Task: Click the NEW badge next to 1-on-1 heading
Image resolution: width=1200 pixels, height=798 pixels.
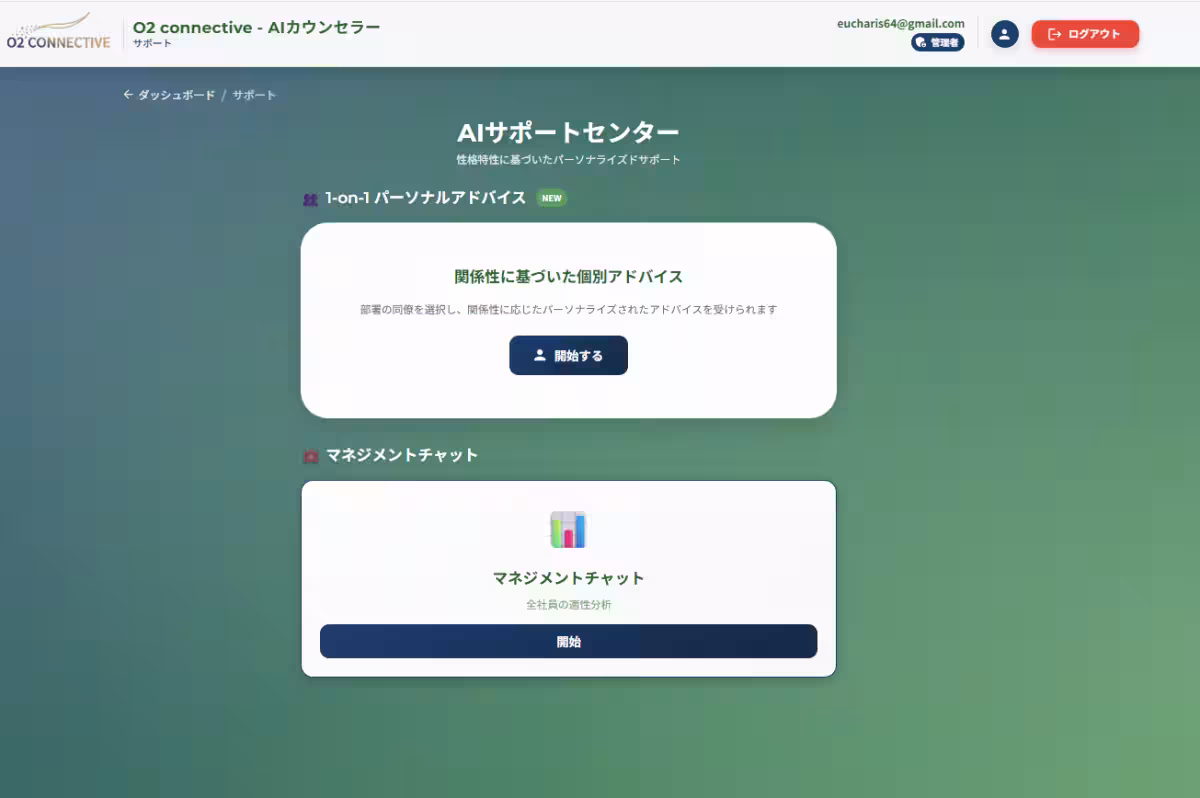Action: click(x=551, y=198)
